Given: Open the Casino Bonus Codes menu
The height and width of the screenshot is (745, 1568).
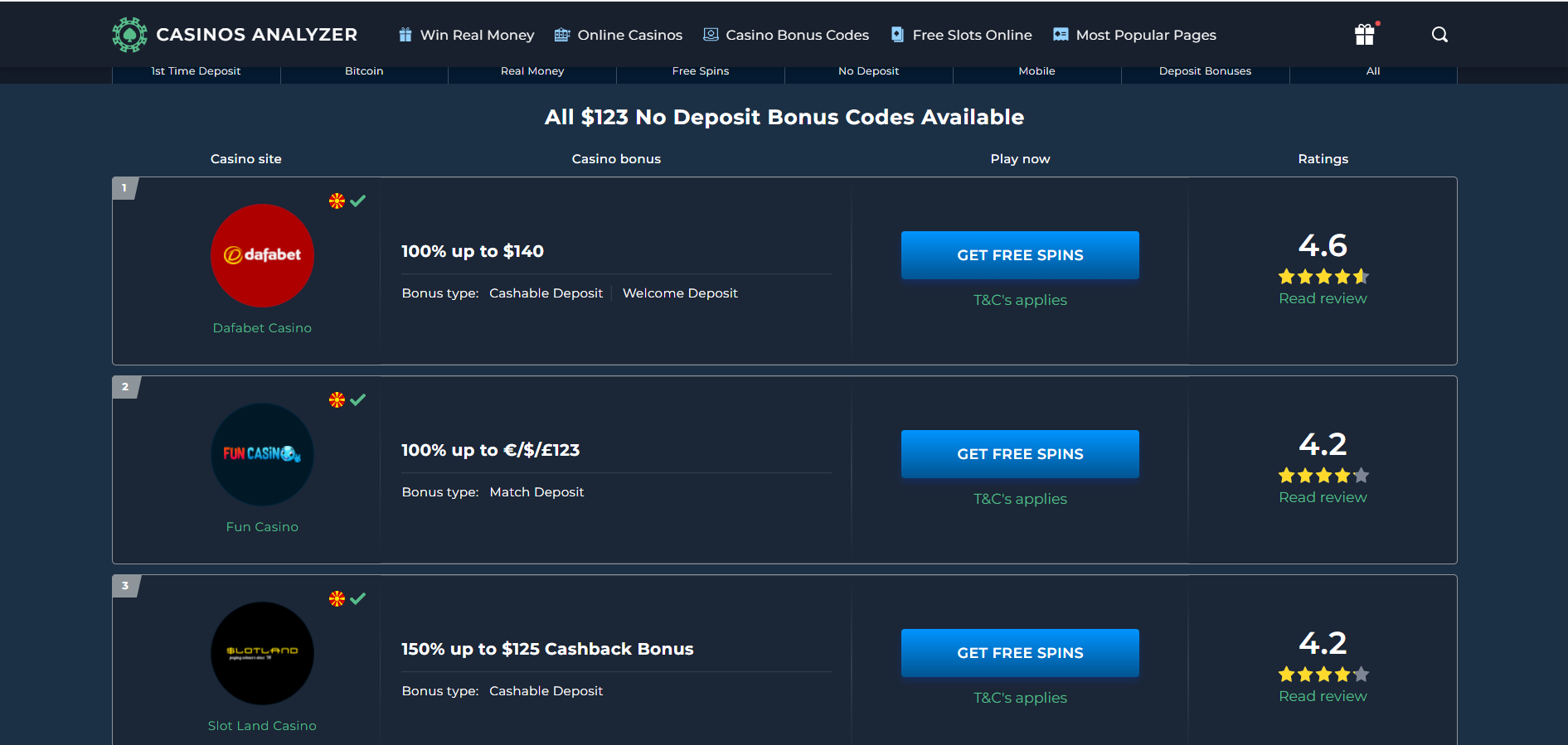Looking at the screenshot, I should pos(798,35).
